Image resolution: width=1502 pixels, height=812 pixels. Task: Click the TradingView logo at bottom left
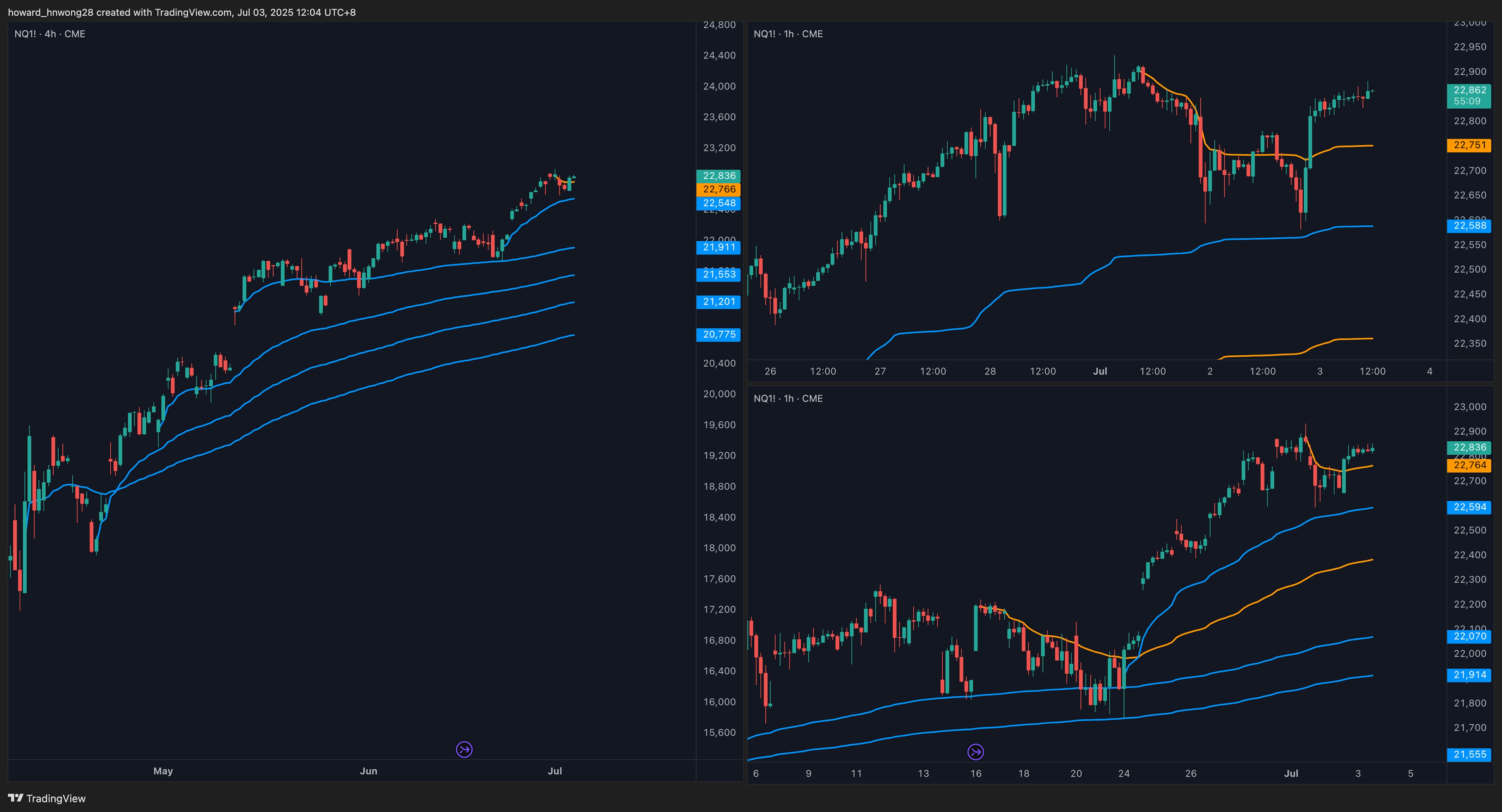click(x=47, y=798)
